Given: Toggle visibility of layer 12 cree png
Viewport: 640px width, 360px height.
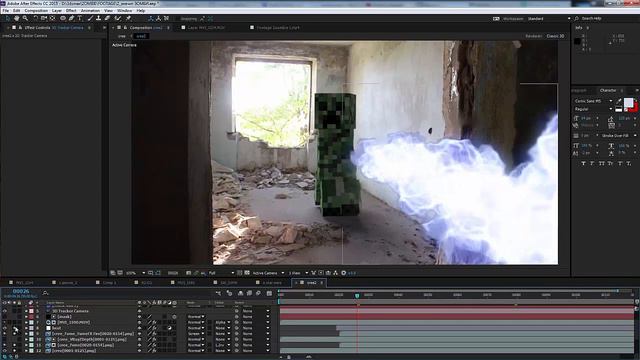Looking at the screenshot, I should [x=5, y=351].
